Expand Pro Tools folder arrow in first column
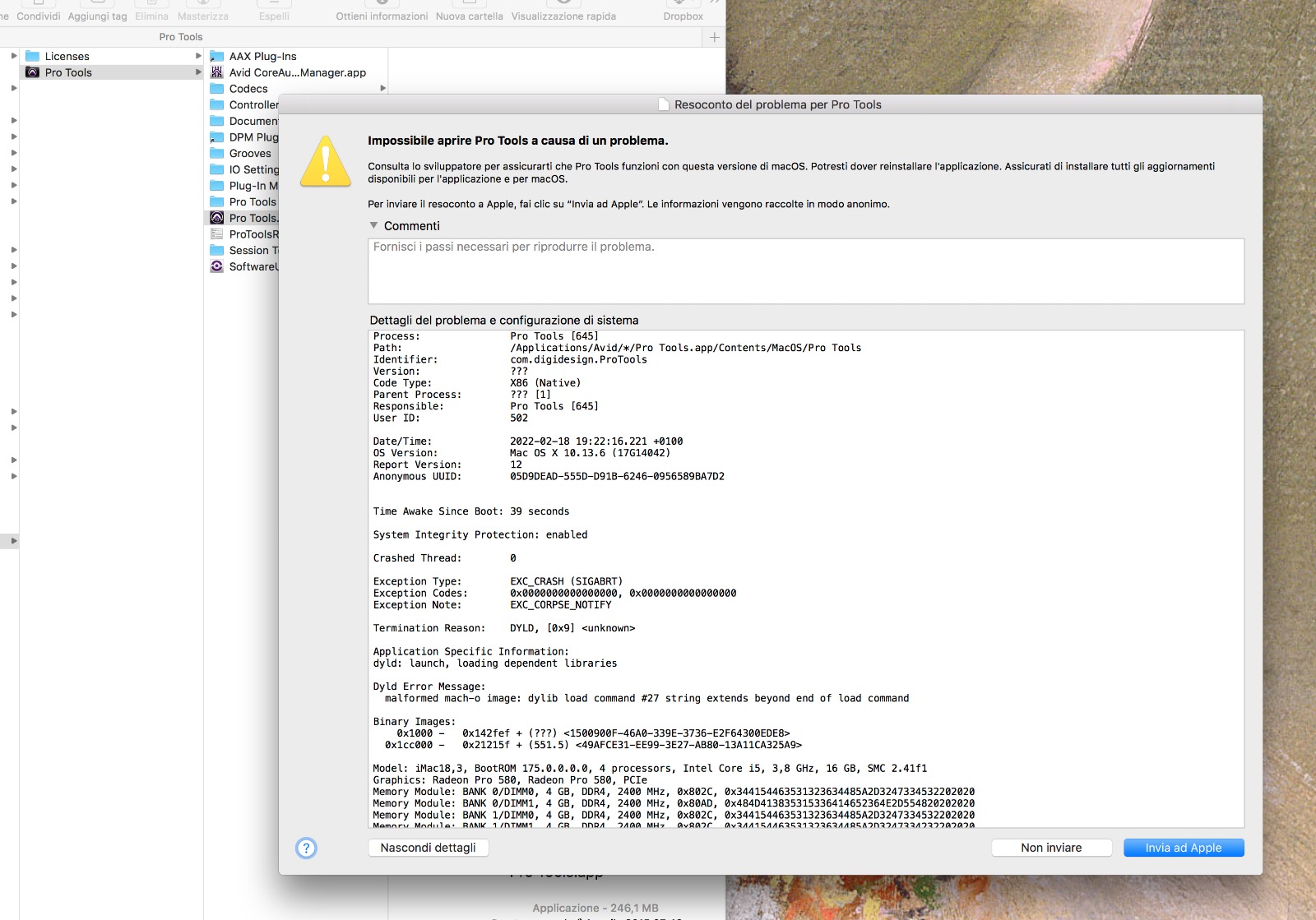Screen dimensions: 1316x920 click(x=198, y=72)
